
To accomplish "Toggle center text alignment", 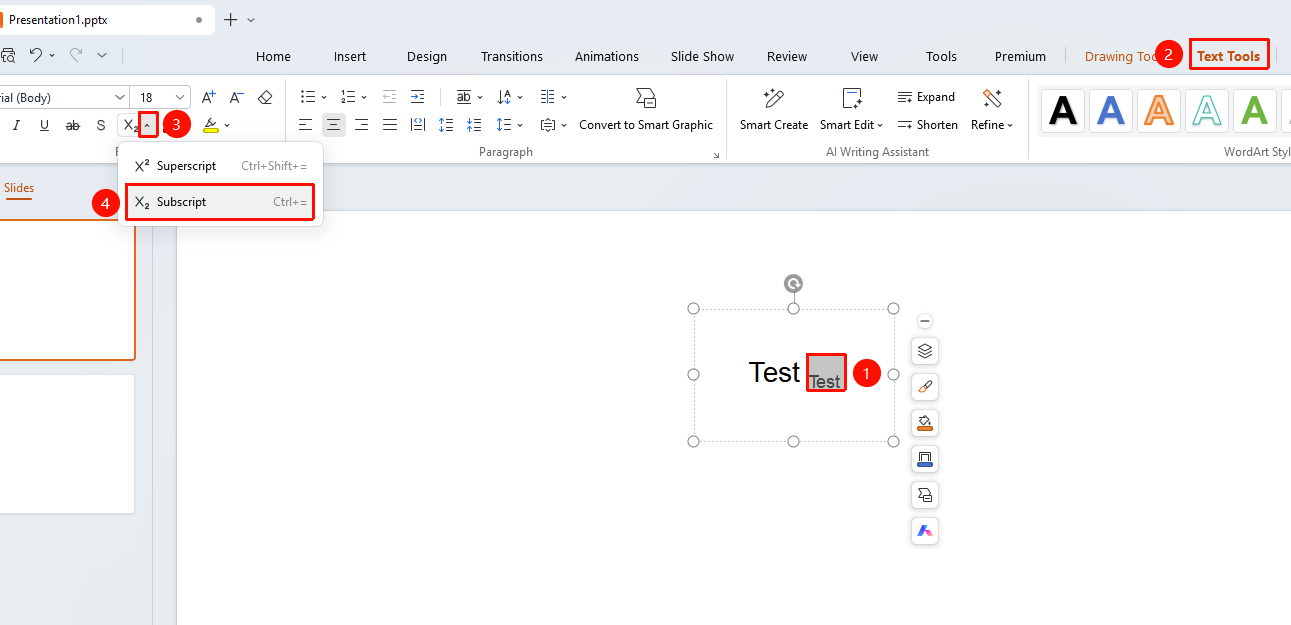I will [x=334, y=125].
